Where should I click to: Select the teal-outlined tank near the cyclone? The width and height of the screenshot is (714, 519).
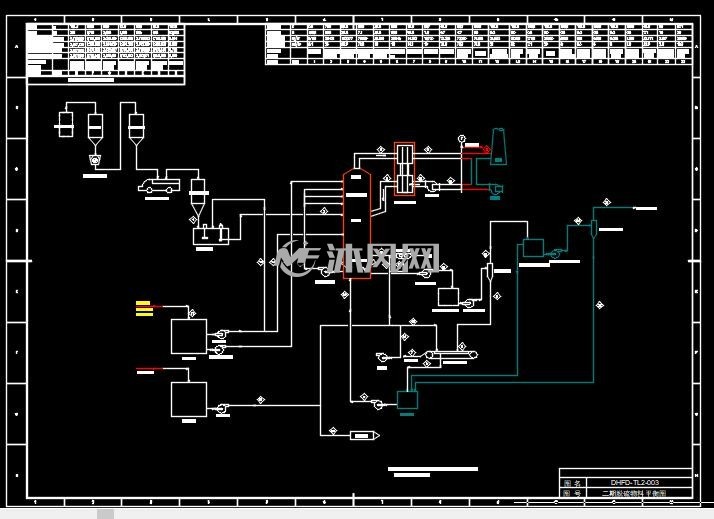click(x=533, y=248)
